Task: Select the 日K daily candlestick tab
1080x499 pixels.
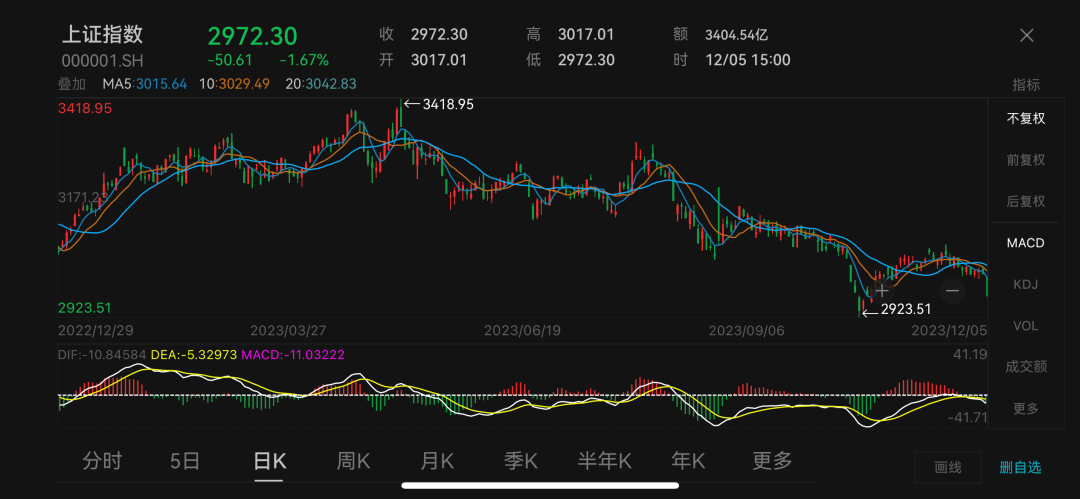Action: [x=269, y=460]
